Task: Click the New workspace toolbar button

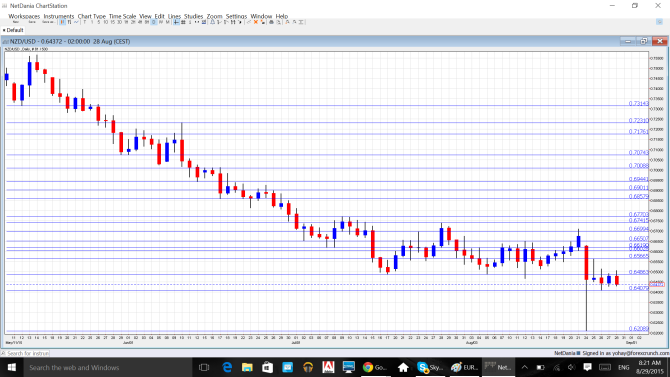Action: (16, 22)
